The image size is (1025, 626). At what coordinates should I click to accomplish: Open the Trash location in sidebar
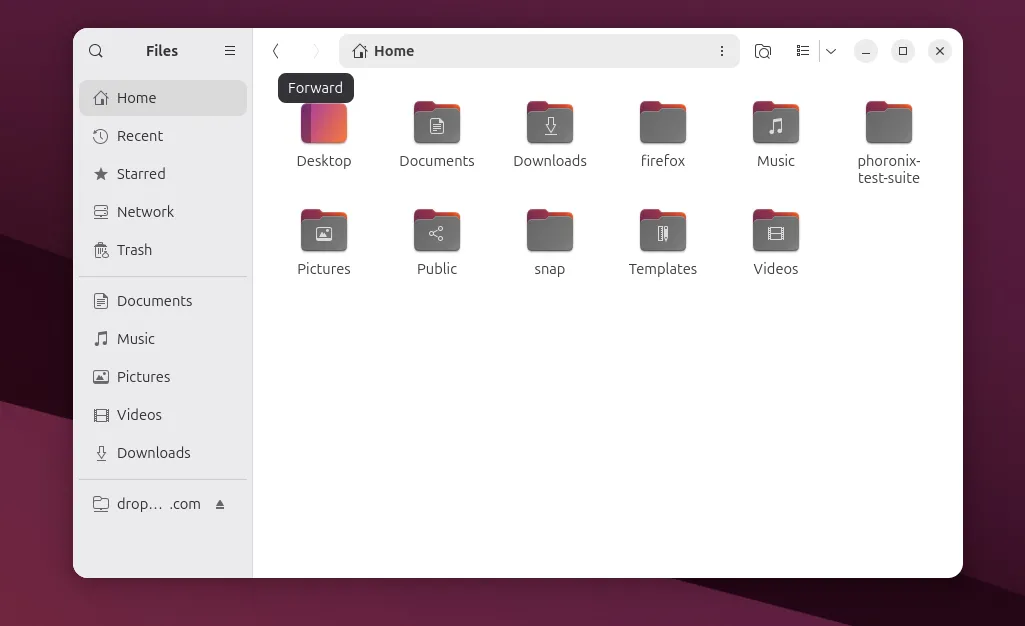pos(134,250)
